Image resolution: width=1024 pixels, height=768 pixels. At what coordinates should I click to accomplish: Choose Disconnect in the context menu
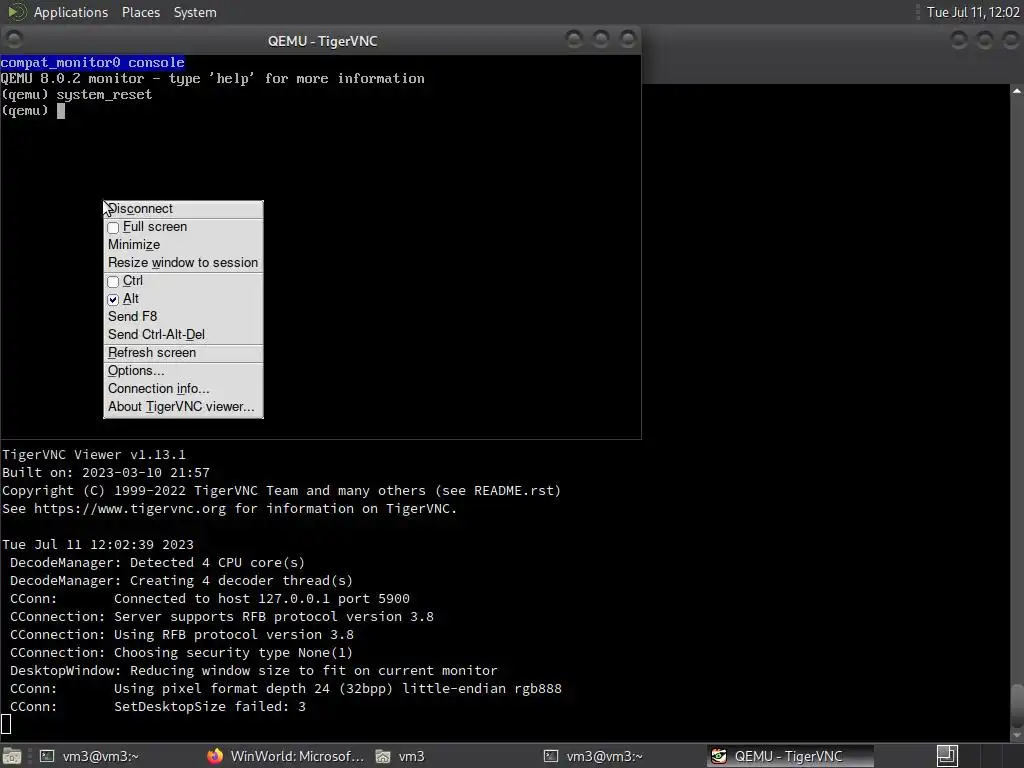point(183,208)
